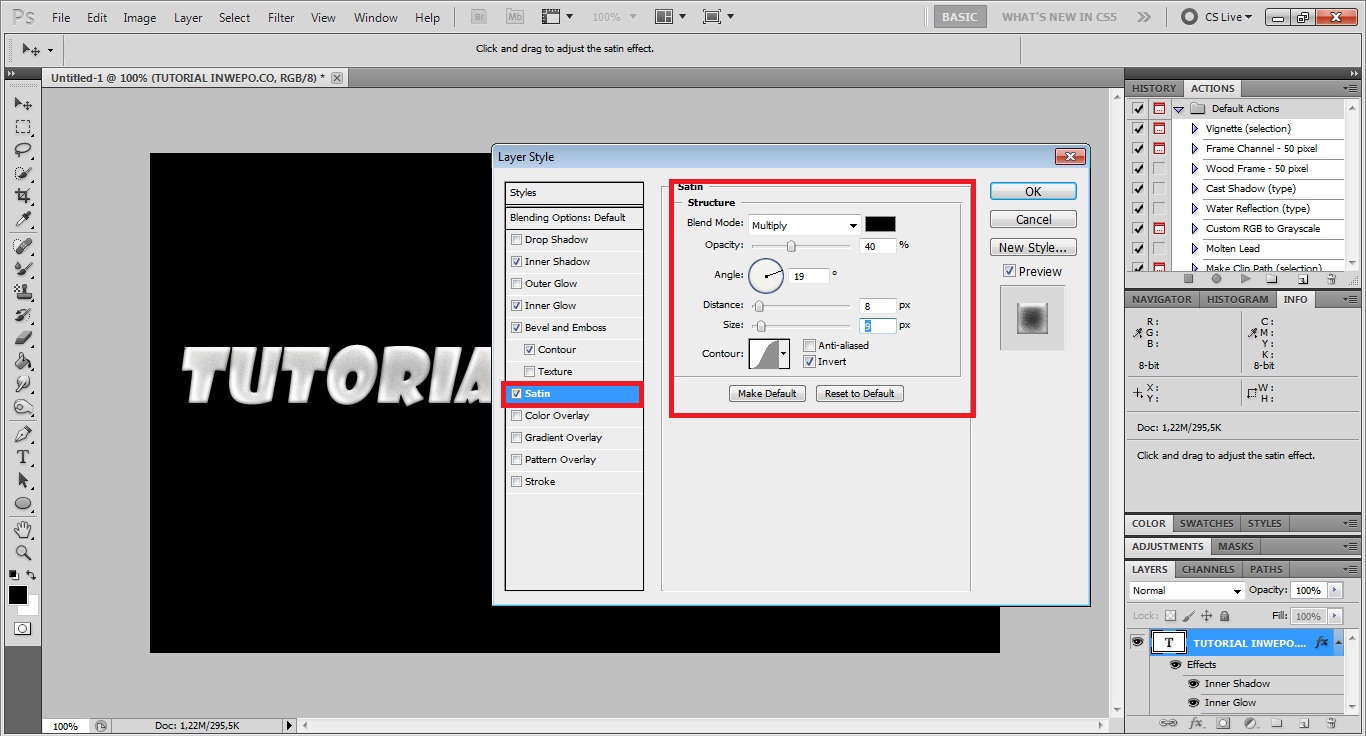Select the Horizontal Type tool
Viewport: 1366px width, 736px height.
(x=23, y=457)
